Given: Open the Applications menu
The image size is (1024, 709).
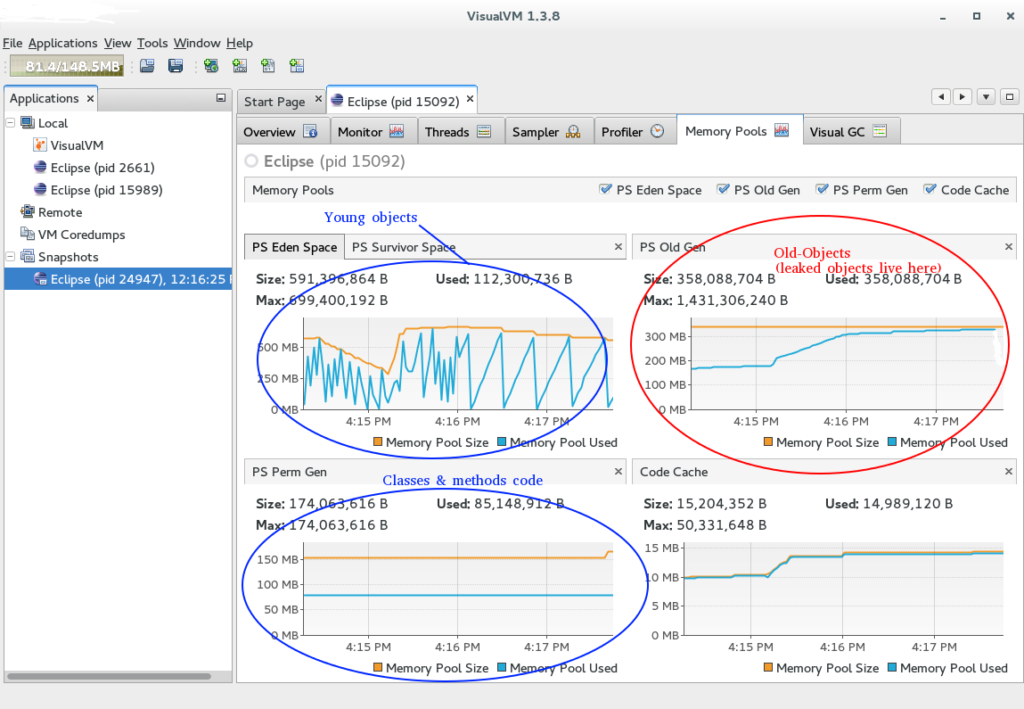Looking at the screenshot, I should pos(63,43).
